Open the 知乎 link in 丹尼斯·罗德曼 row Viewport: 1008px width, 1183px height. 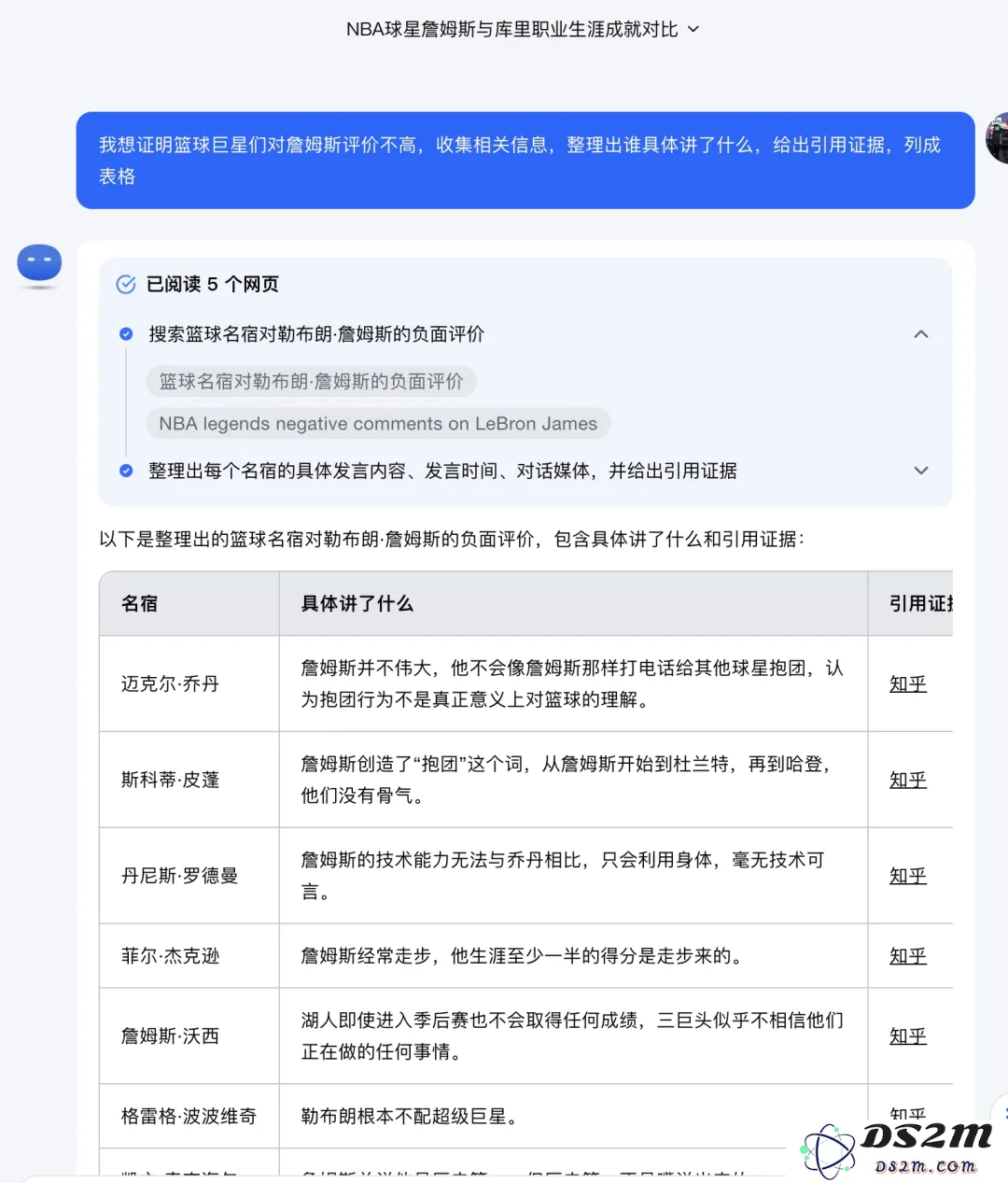pyautogui.click(x=908, y=876)
